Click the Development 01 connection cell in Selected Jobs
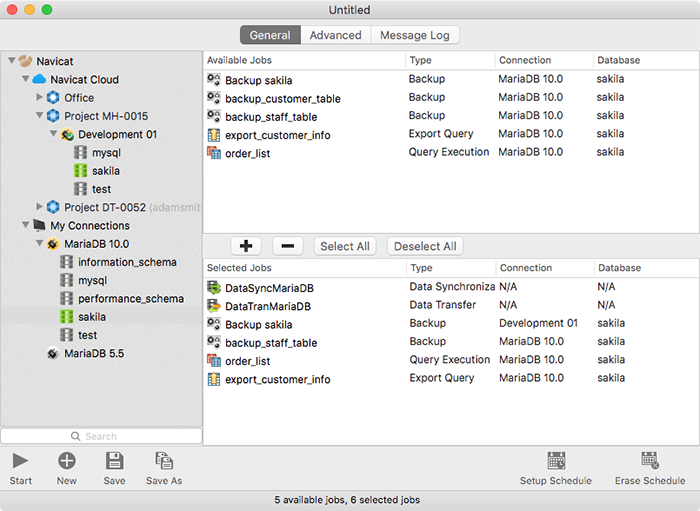This screenshot has height=511, width=700. coord(538,323)
